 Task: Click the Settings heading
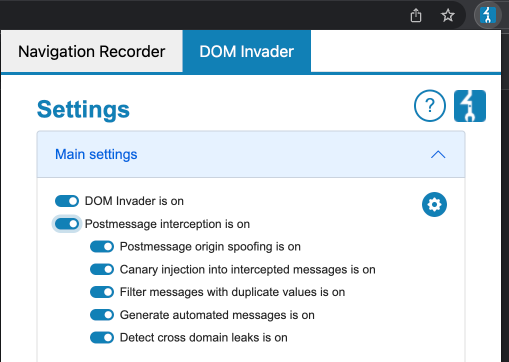tap(83, 110)
